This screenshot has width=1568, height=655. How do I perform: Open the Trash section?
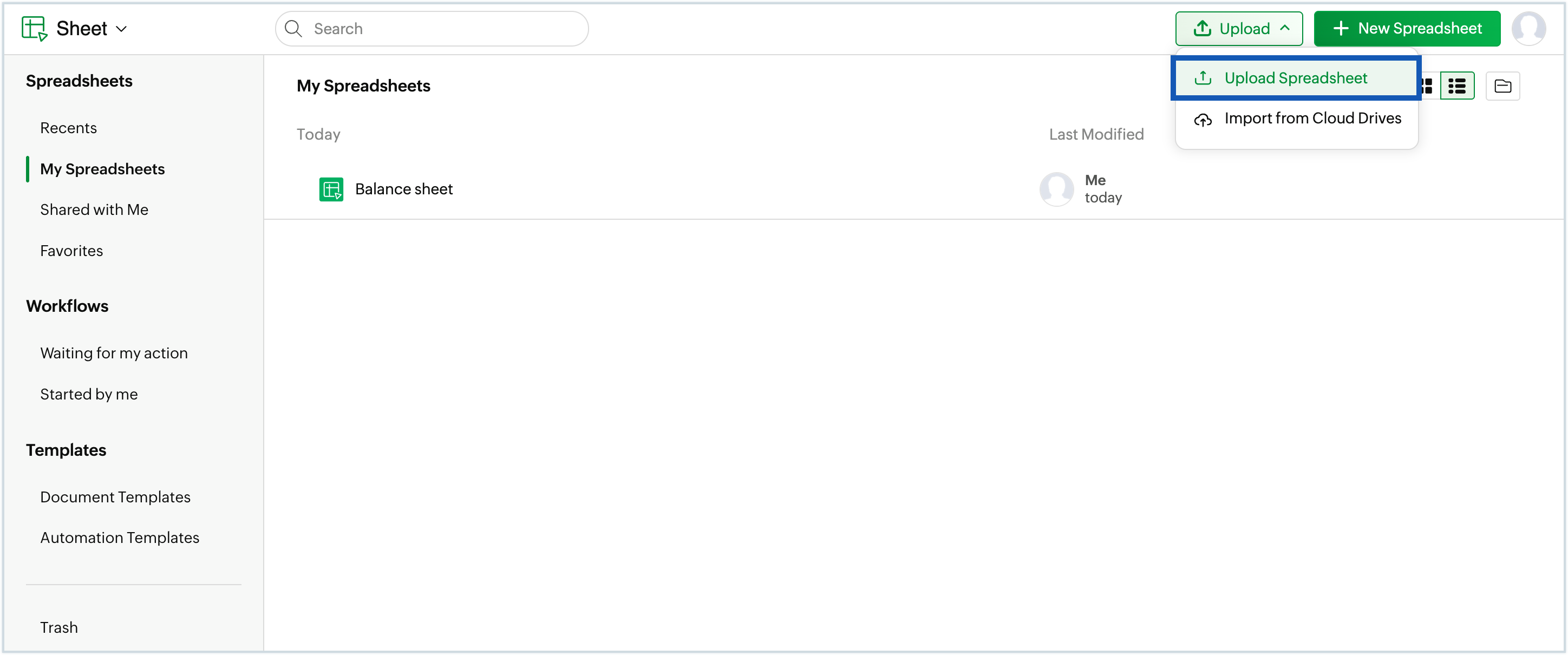click(x=58, y=627)
